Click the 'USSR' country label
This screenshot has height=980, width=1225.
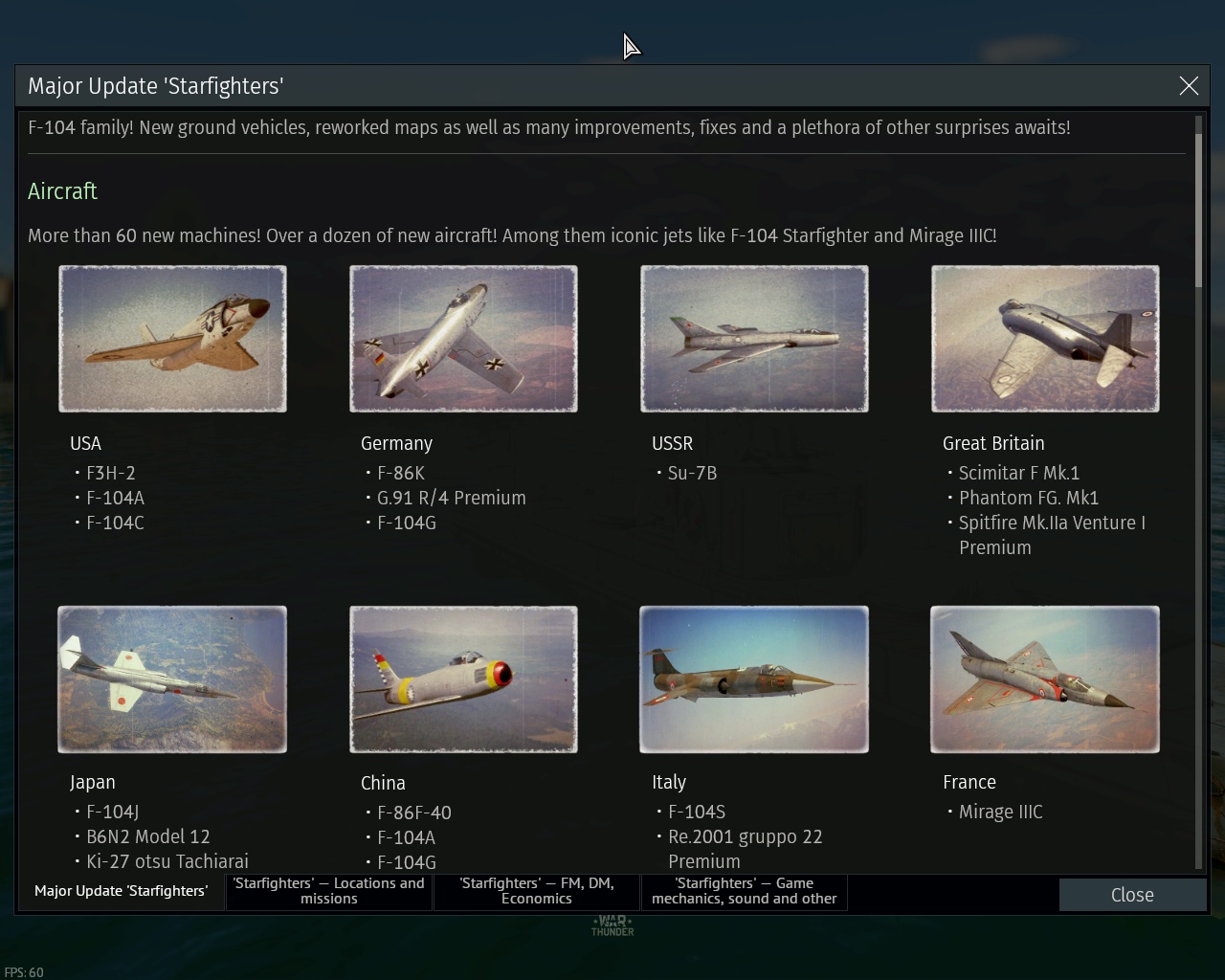pyautogui.click(x=673, y=443)
